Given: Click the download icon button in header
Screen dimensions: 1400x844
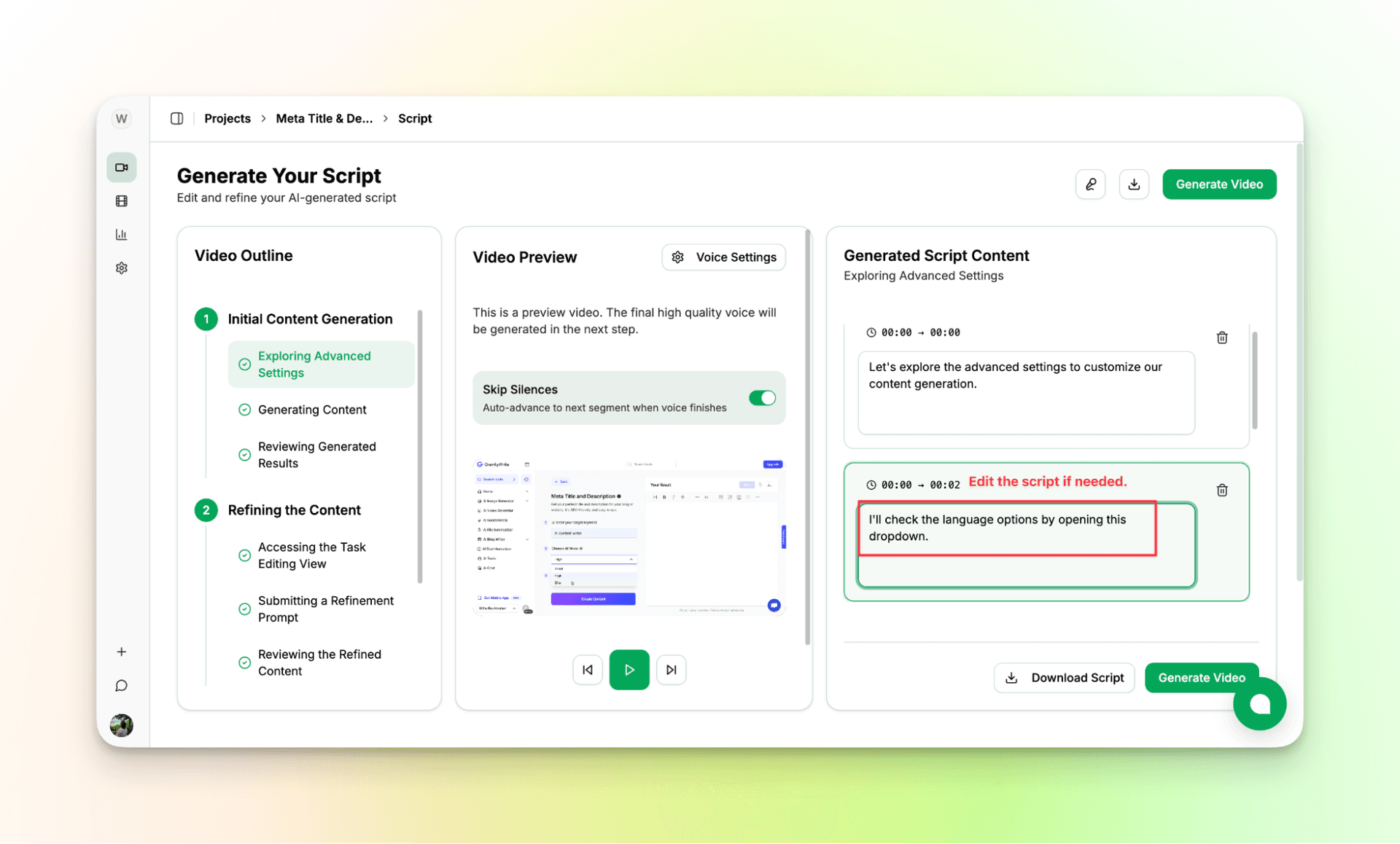Looking at the screenshot, I should click(1134, 184).
